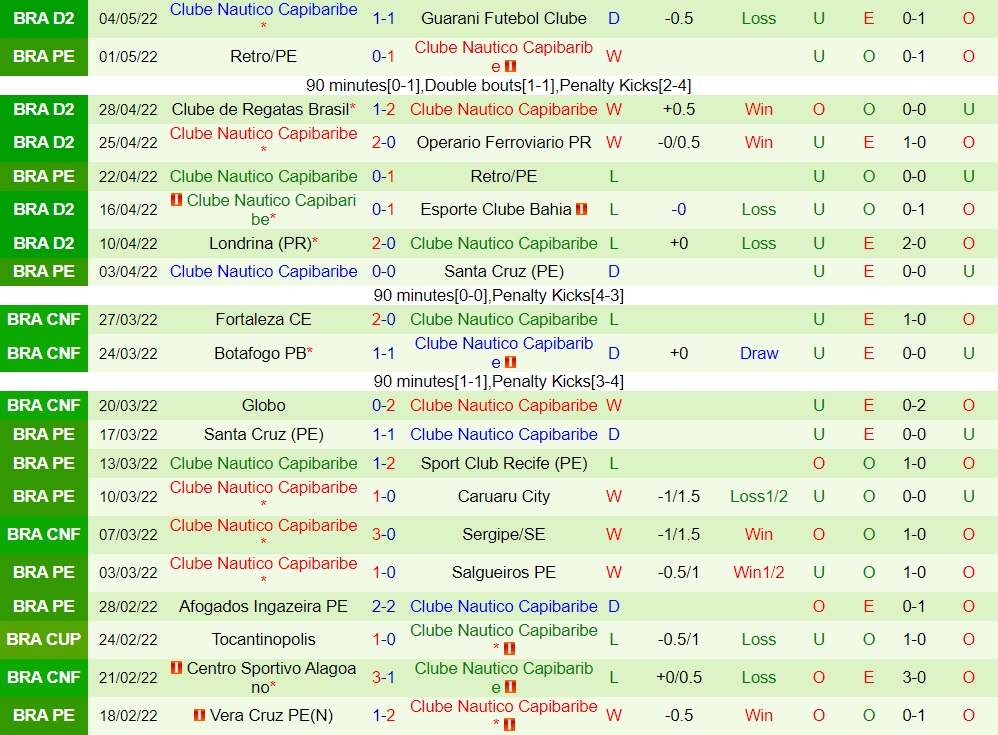Click Esporte Clube Bahia team name
The height and width of the screenshot is (735, 998).
tap(496, 209)
